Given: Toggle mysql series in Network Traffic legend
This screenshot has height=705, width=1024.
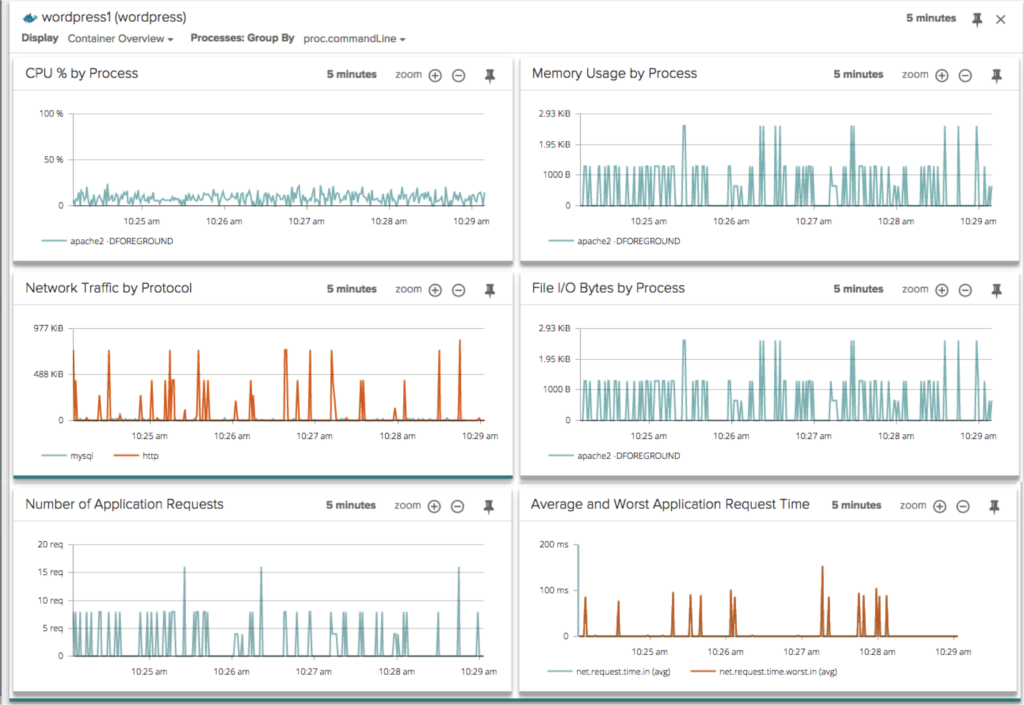Looking at the screenshot, I should click(67, 456).
